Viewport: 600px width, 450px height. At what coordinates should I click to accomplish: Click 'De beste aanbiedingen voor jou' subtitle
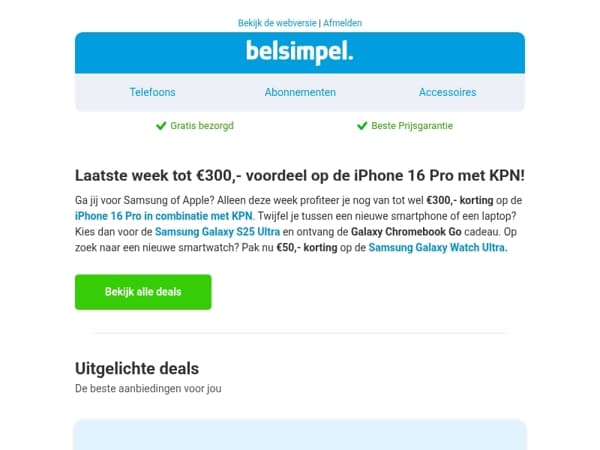coord(148,388)
